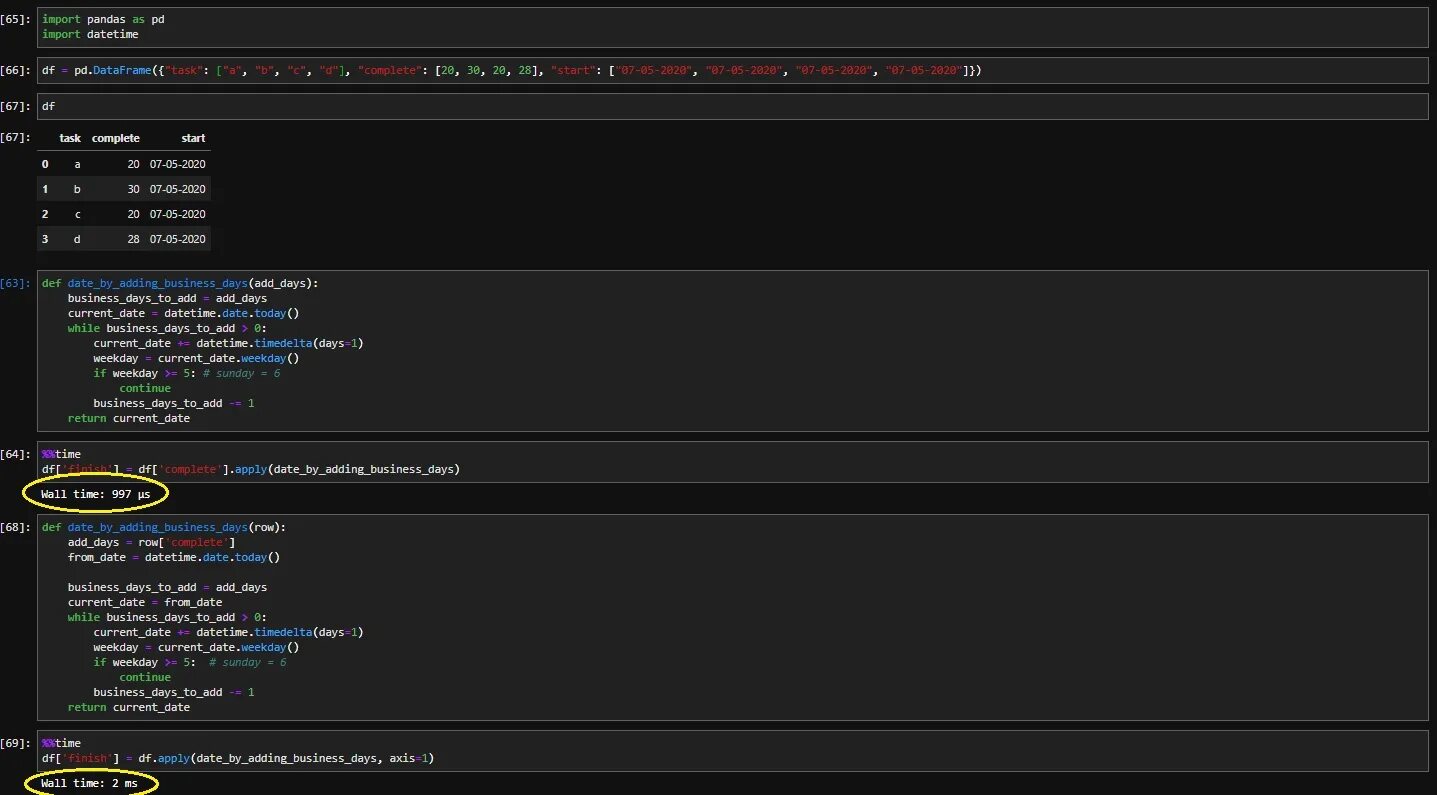Click 'return current_date' line in cell [63]

coord(129,418)
